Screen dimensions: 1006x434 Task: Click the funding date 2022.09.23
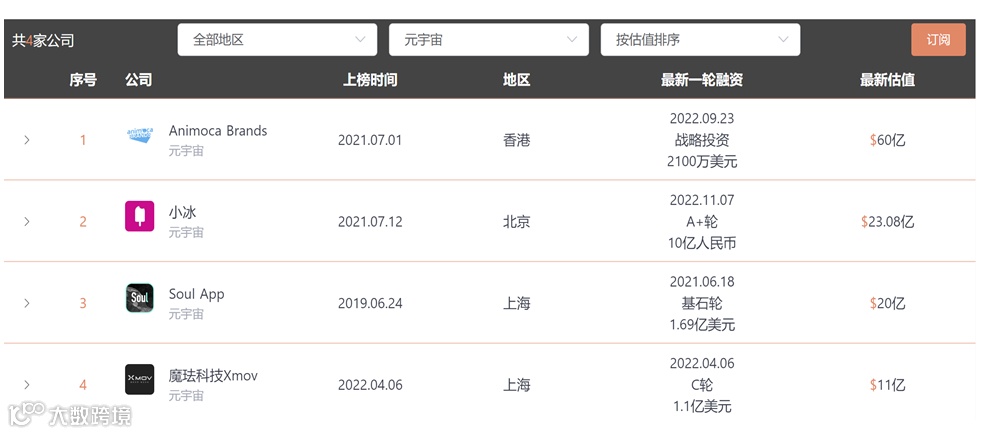[702, 118]
